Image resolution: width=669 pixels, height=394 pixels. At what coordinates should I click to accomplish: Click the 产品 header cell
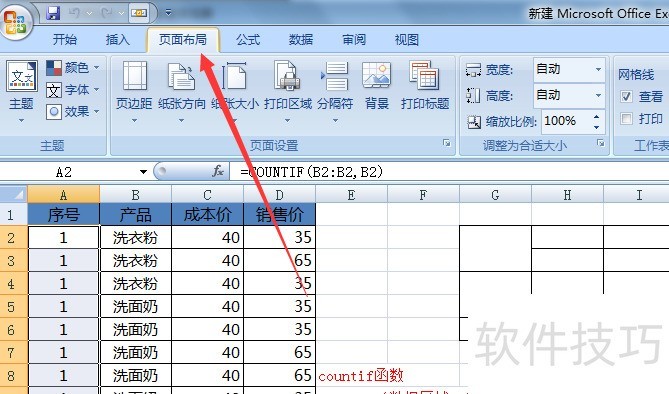(136, 214)
